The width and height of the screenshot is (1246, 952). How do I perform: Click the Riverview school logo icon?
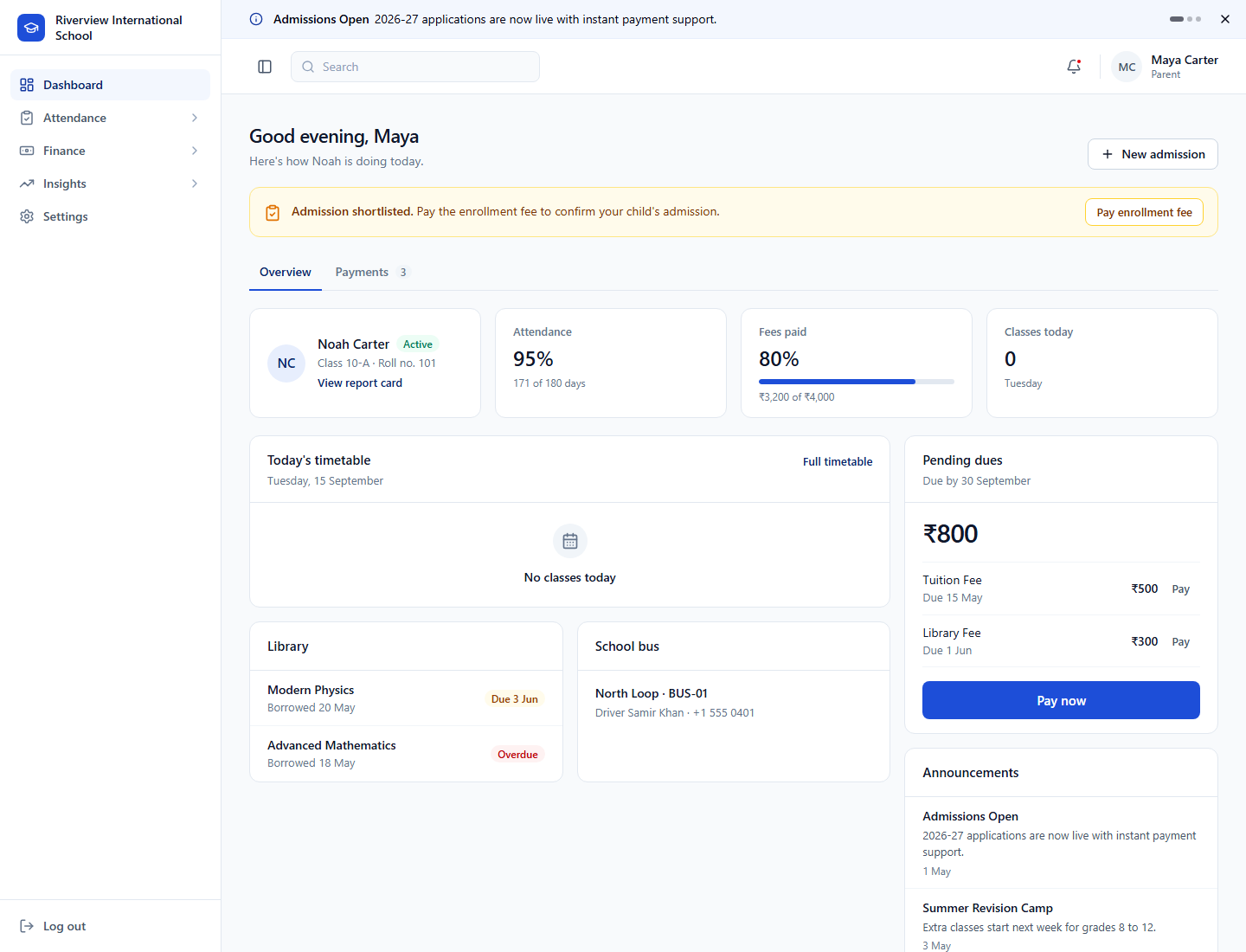[31, 28]
